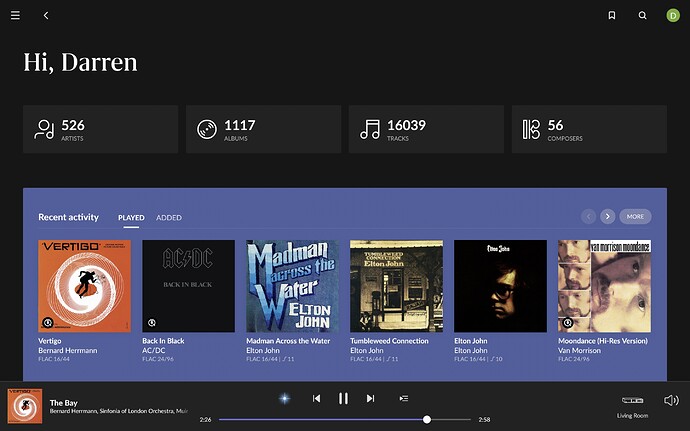Open the 526 Artists tile

pyautogui.click(x=100, y=129)
